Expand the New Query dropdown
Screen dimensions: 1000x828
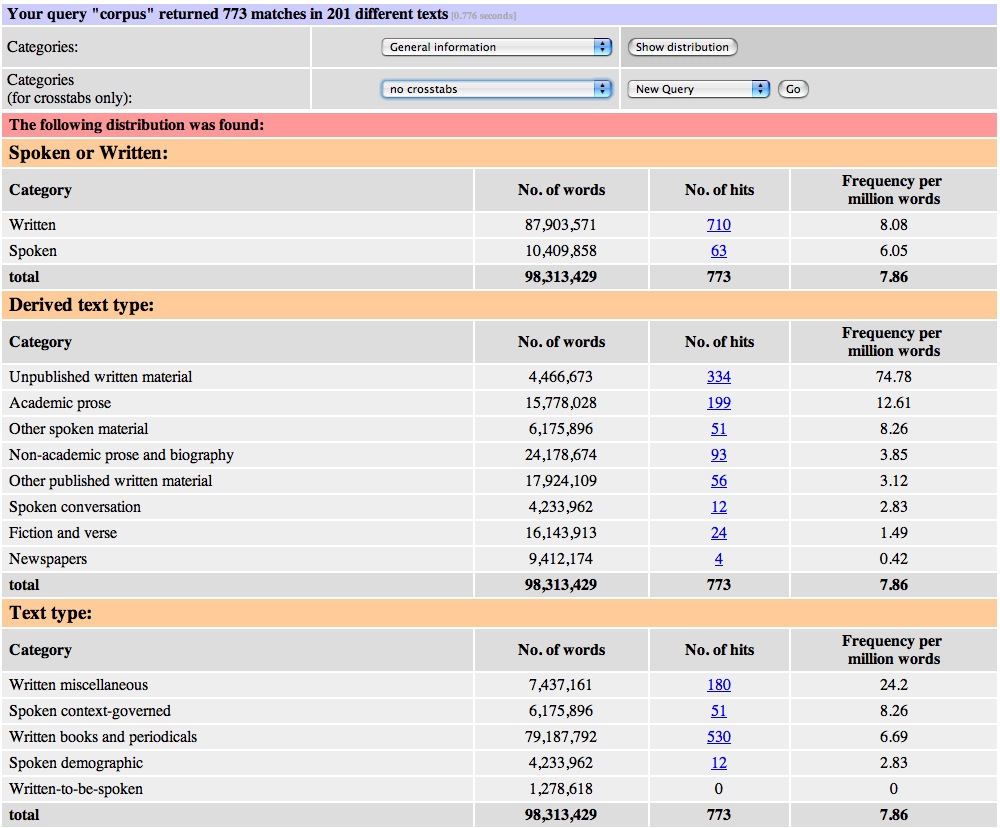click(x=700, y=89)
